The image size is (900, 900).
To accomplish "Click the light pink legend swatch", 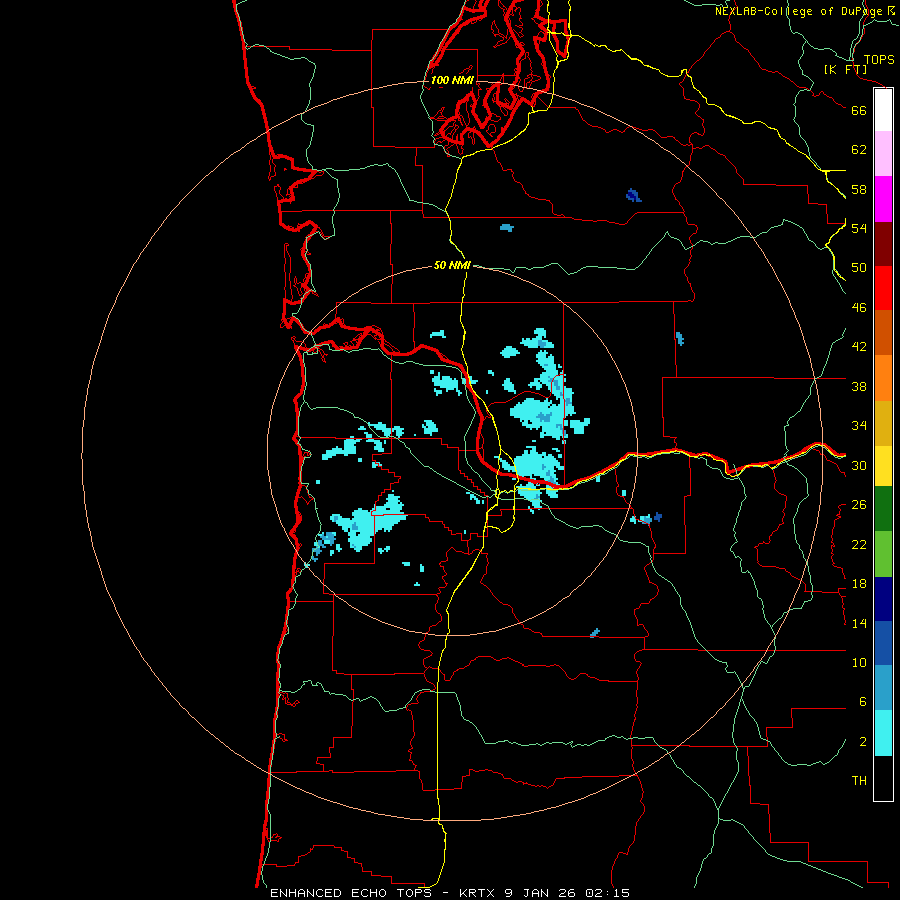I will pyautogui.click(x=883, y=154).
